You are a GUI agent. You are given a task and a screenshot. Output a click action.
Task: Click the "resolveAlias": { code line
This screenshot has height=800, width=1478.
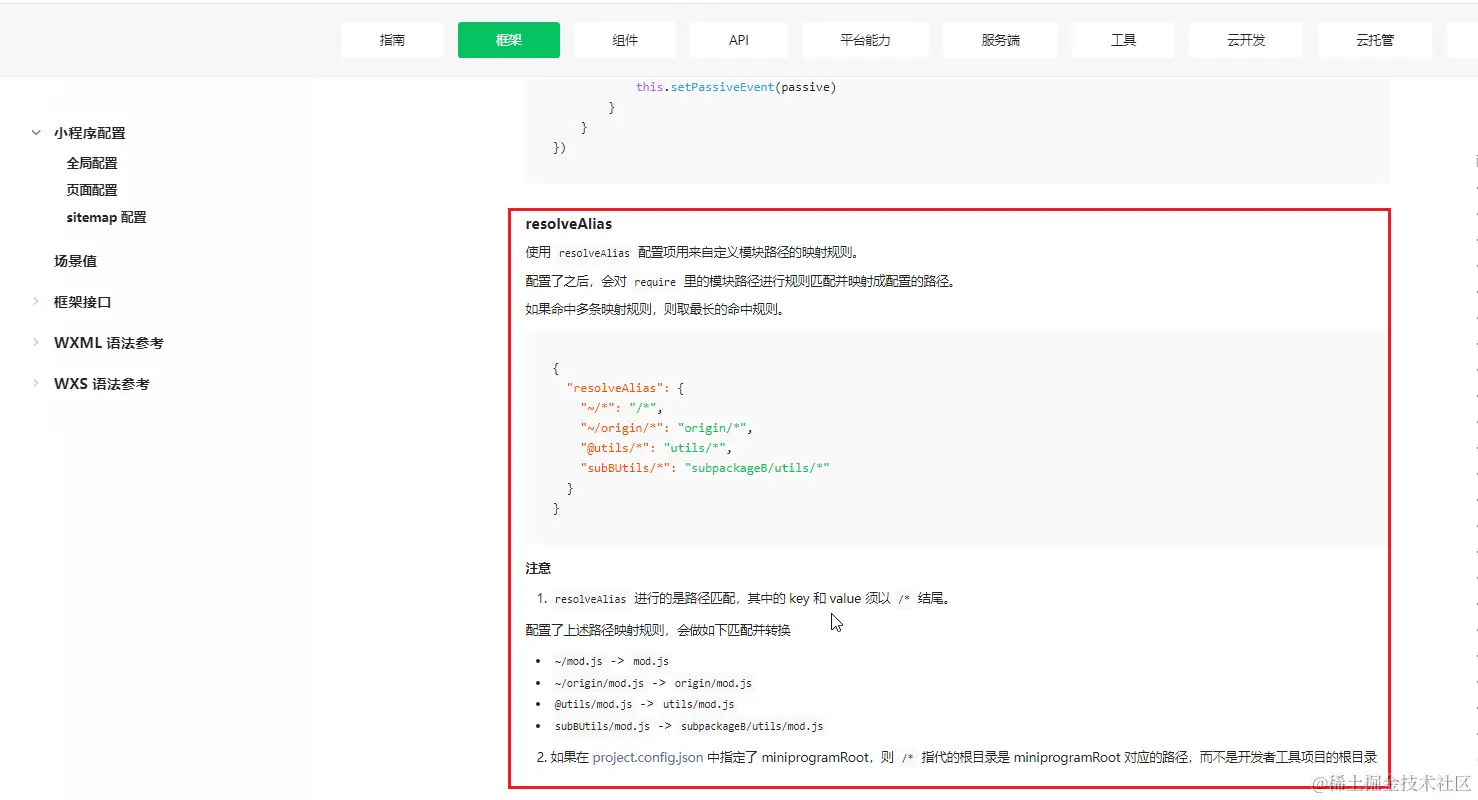(625, 387)
